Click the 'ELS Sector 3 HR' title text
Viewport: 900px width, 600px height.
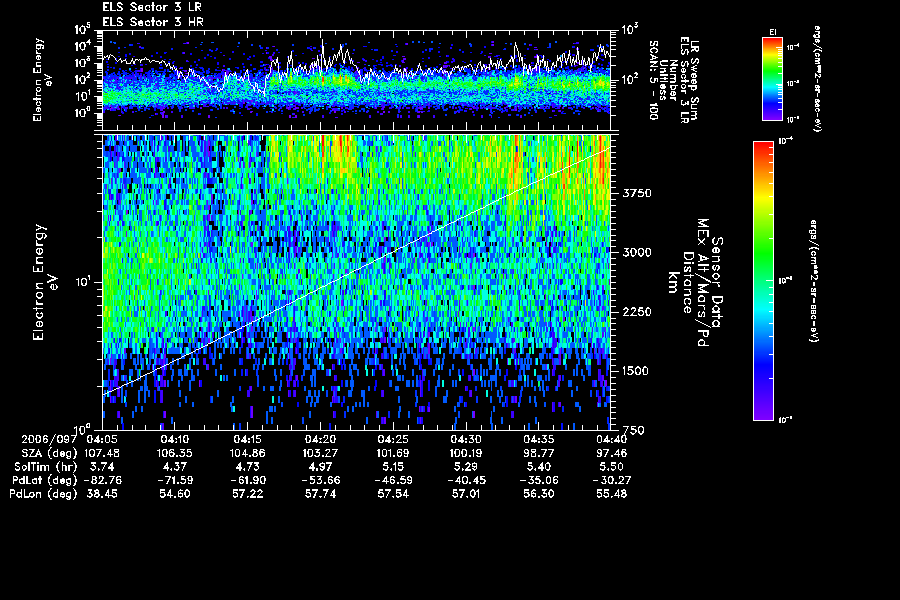[153, 22]
